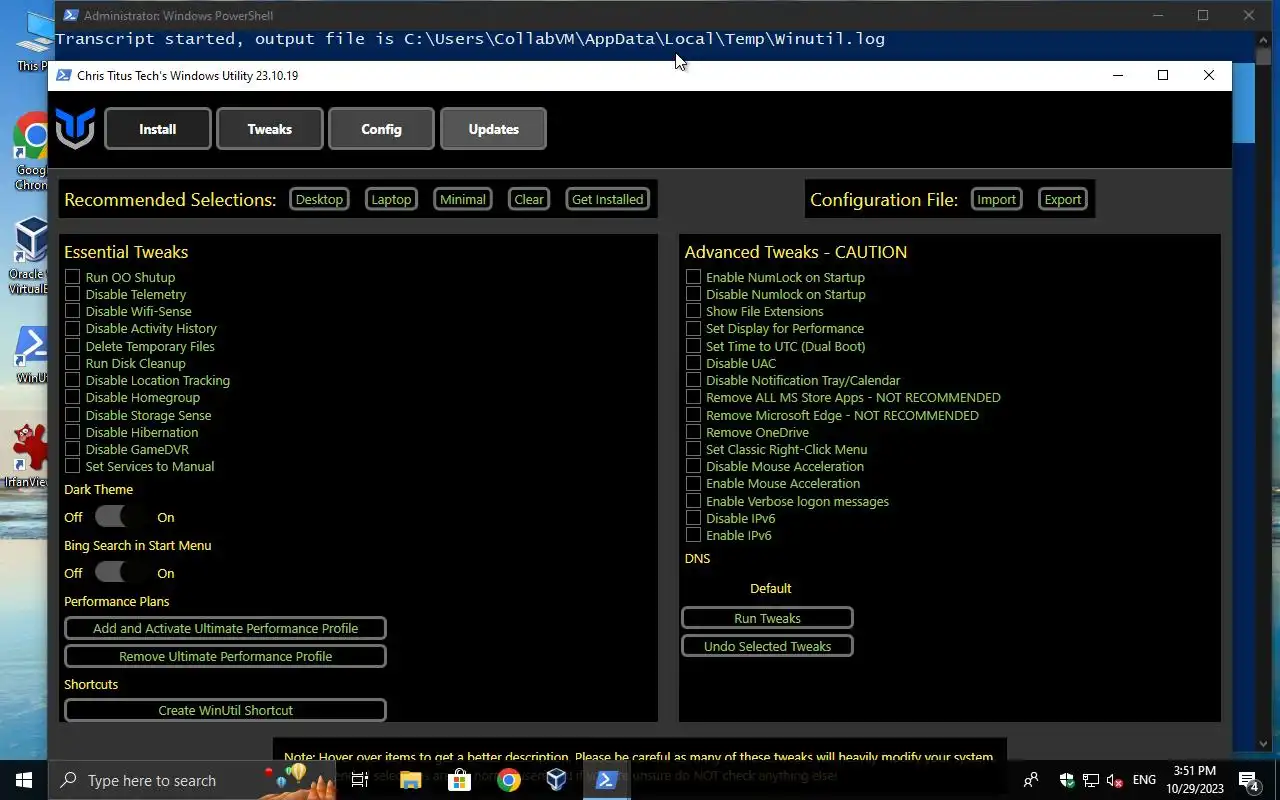Screen dimensions: 1280x800
Task: Check Disable Hibernation
Action: point(72,432)
